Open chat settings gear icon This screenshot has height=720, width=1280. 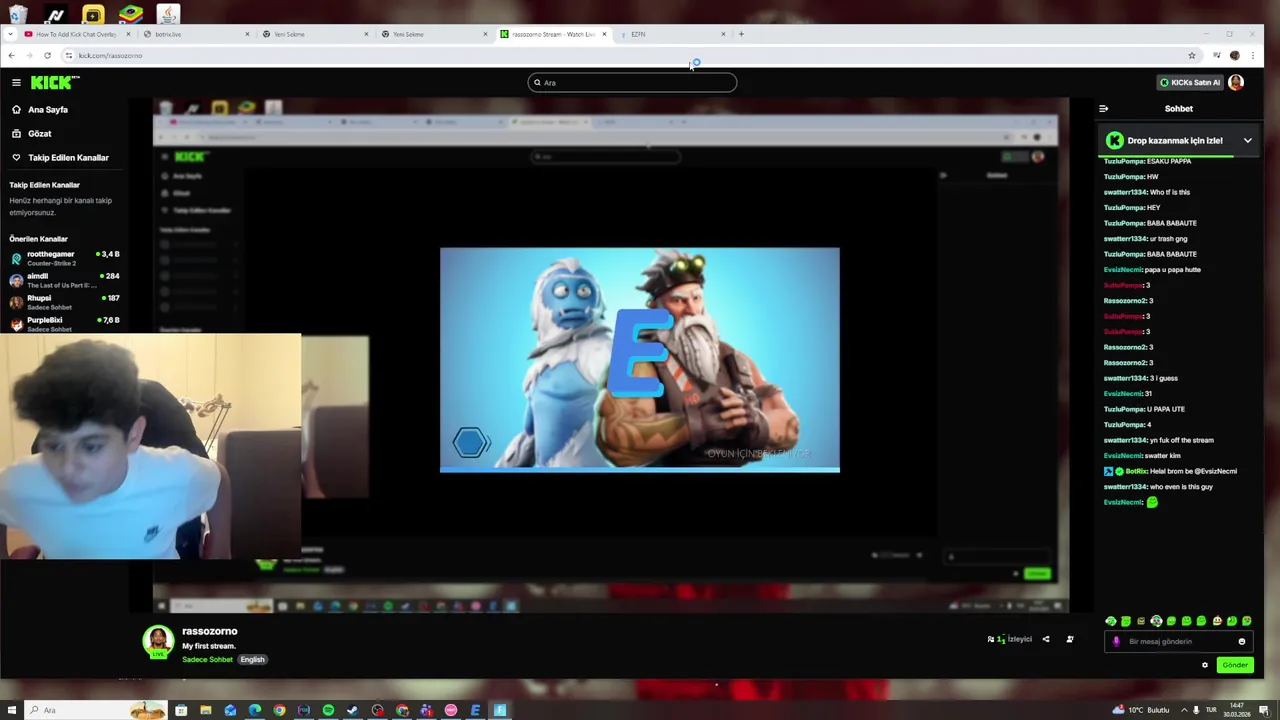1205,665
